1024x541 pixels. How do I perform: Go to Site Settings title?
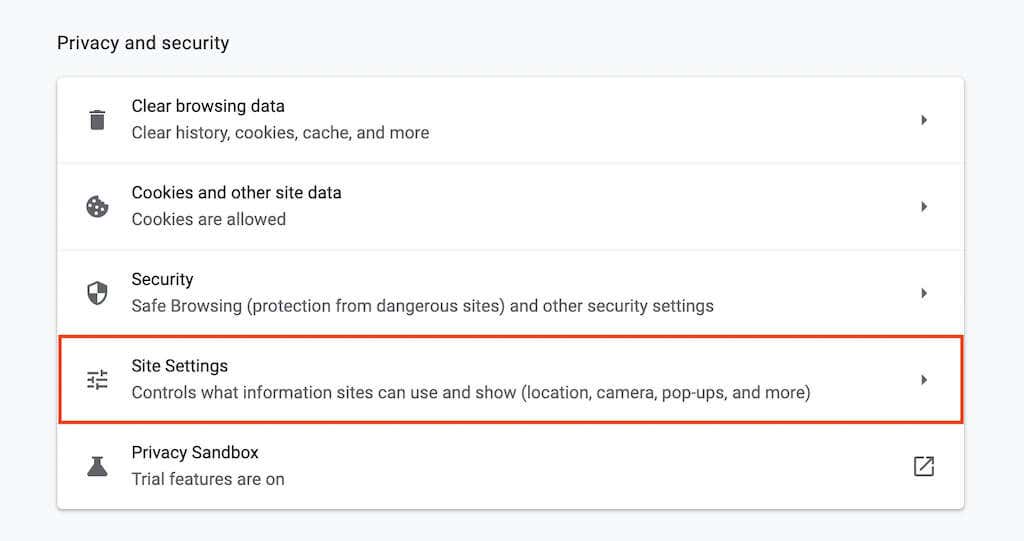[x=180, y=366]
